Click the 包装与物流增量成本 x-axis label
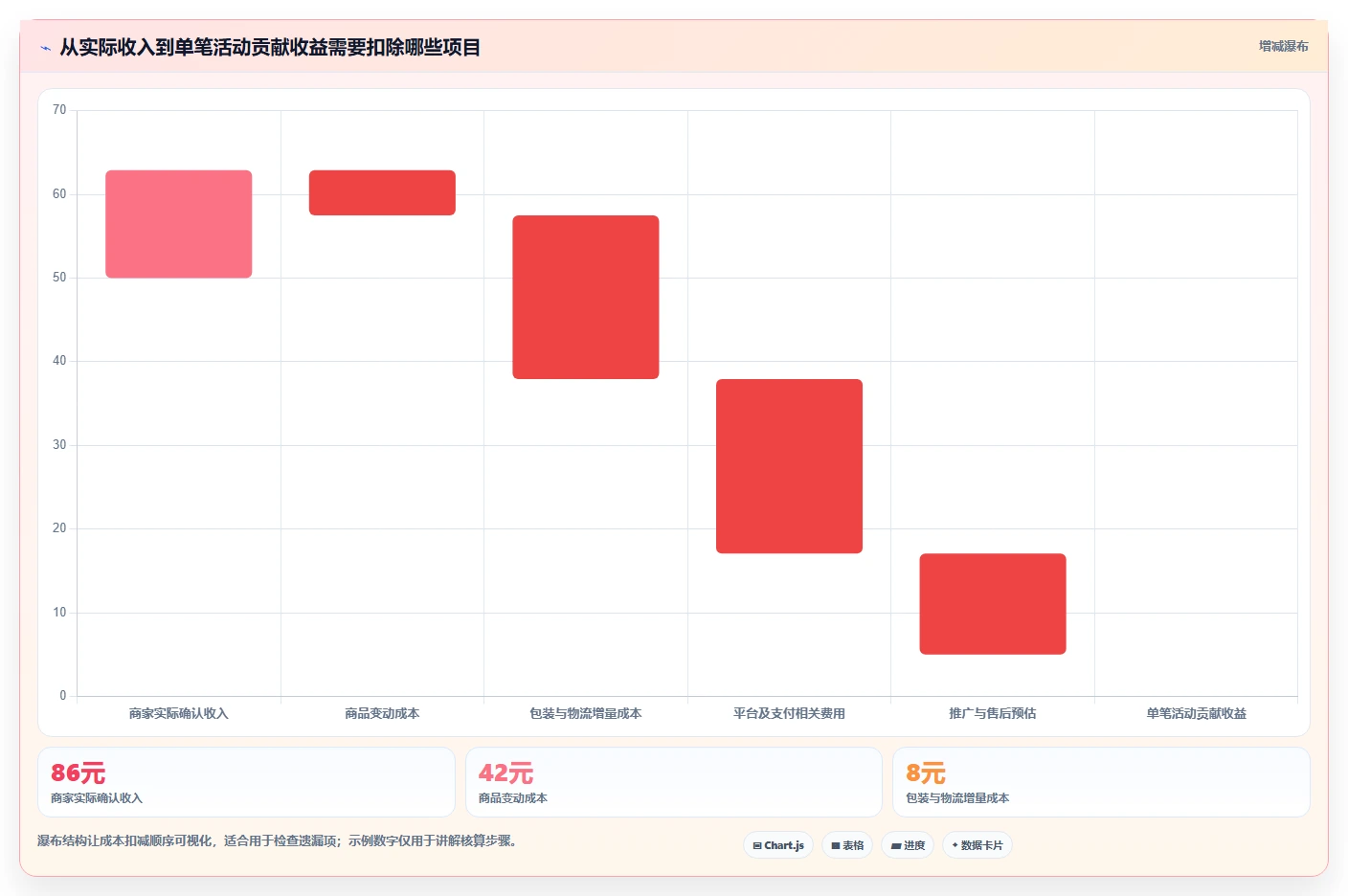 (x=586, y=713)
